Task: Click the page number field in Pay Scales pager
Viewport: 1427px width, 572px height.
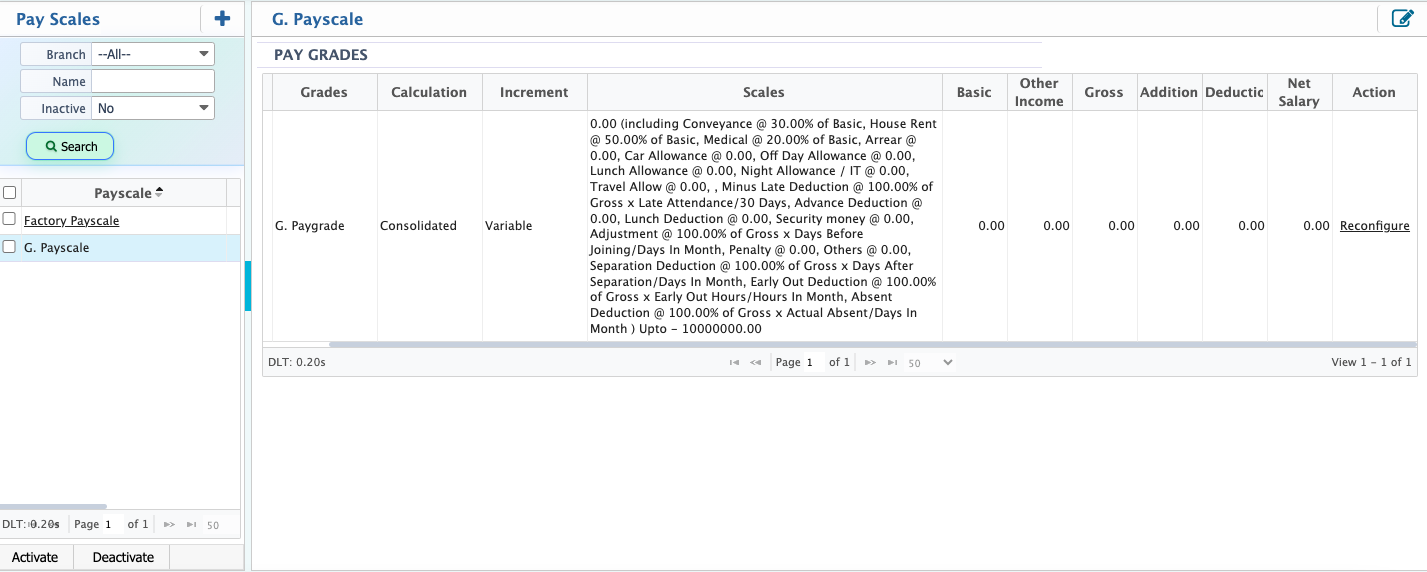Action: coord(111,524)
